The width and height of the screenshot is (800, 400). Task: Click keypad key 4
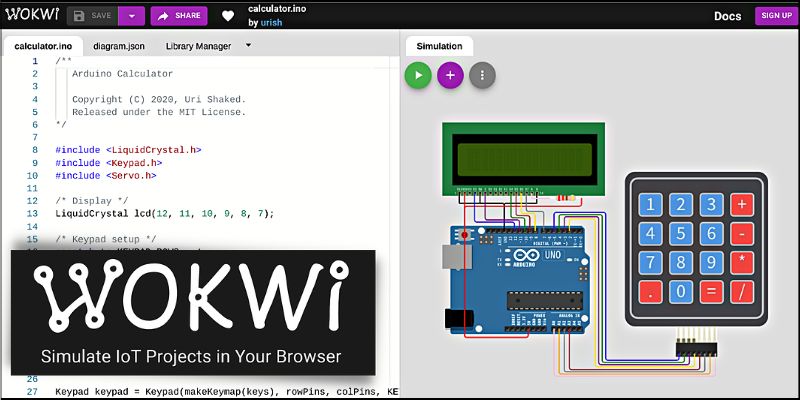(x=651, y=234)
